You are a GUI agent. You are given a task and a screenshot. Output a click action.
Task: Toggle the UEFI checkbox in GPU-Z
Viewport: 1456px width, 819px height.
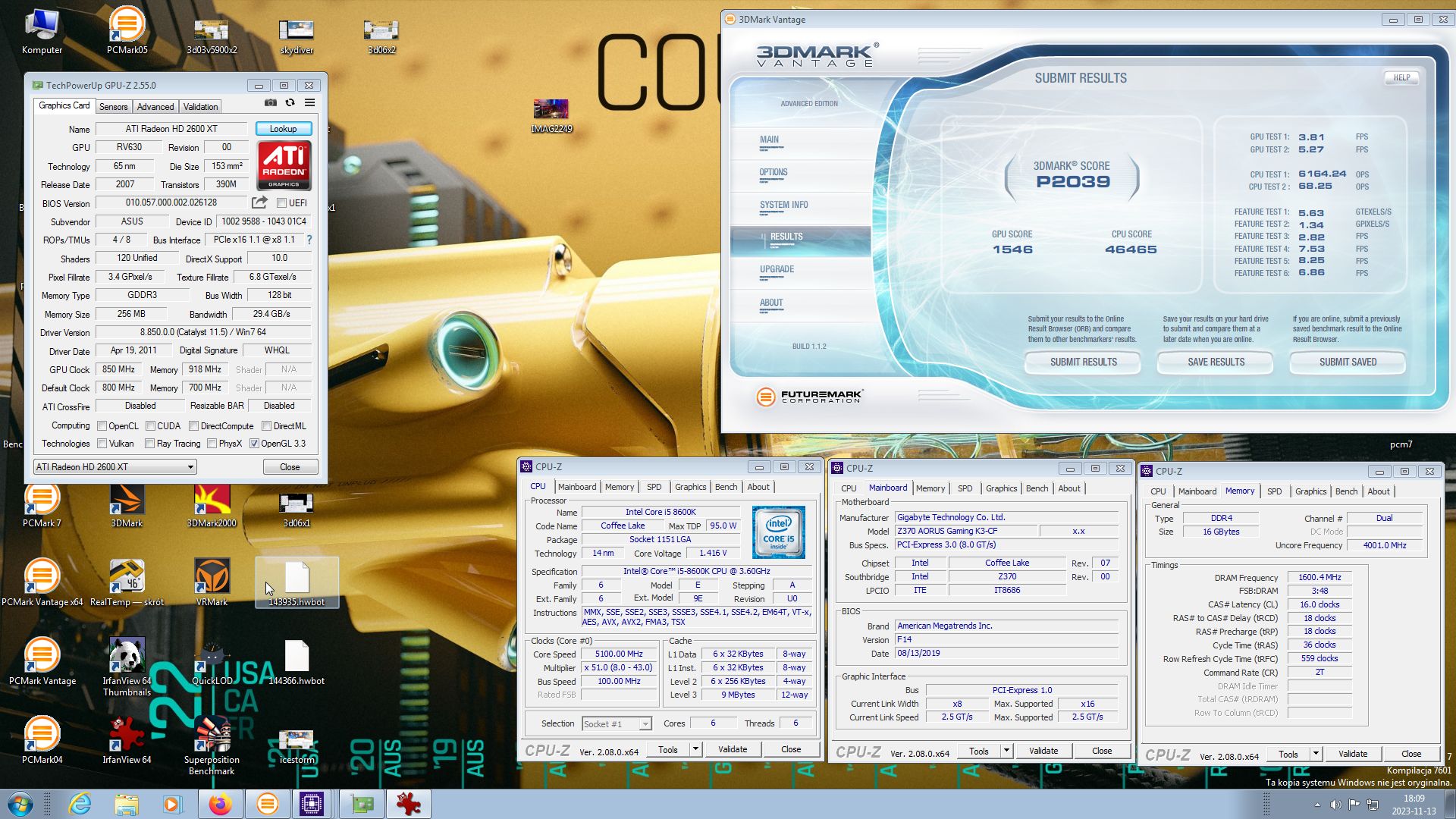[x=281, y=202]
